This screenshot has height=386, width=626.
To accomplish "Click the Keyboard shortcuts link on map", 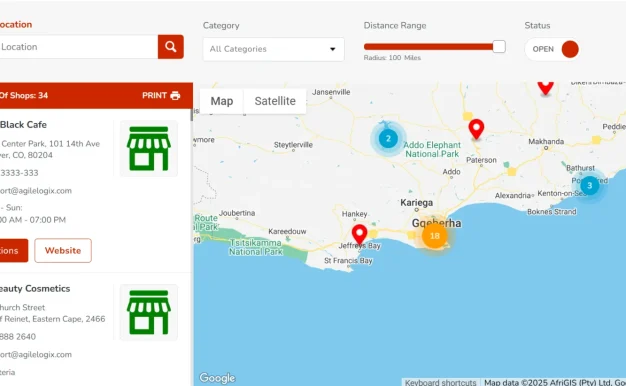I will coord(440,382).
